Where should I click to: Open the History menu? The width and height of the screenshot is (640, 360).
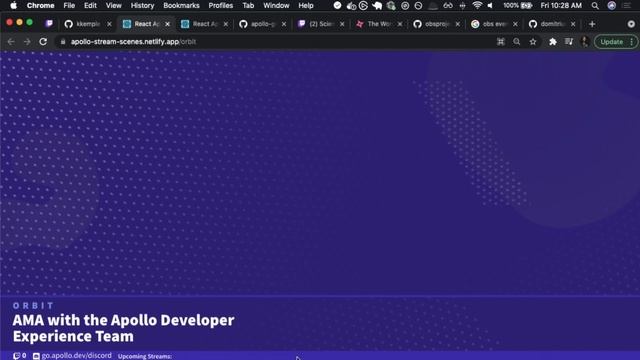pos(142,5)
